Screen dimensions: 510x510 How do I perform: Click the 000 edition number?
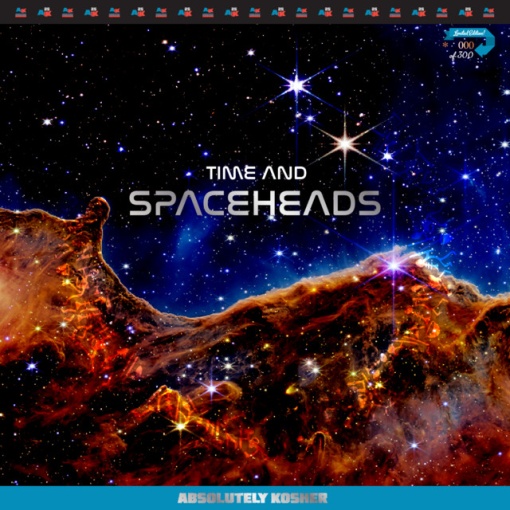click(466, 45)
